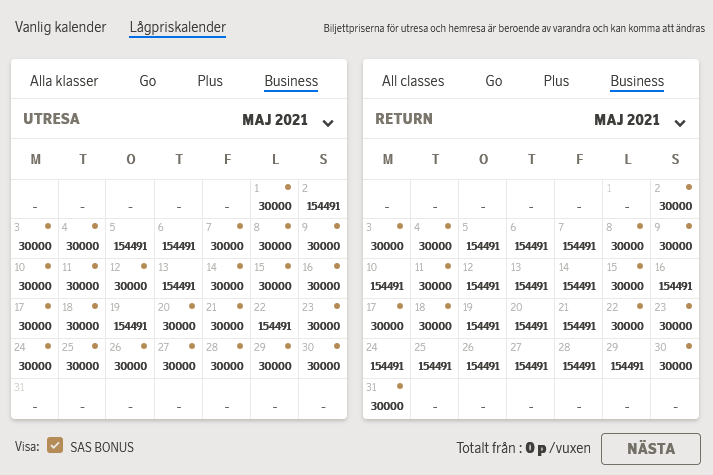Pick May 2 return date at 30000
713x475 pixels.
pos(675,198)
